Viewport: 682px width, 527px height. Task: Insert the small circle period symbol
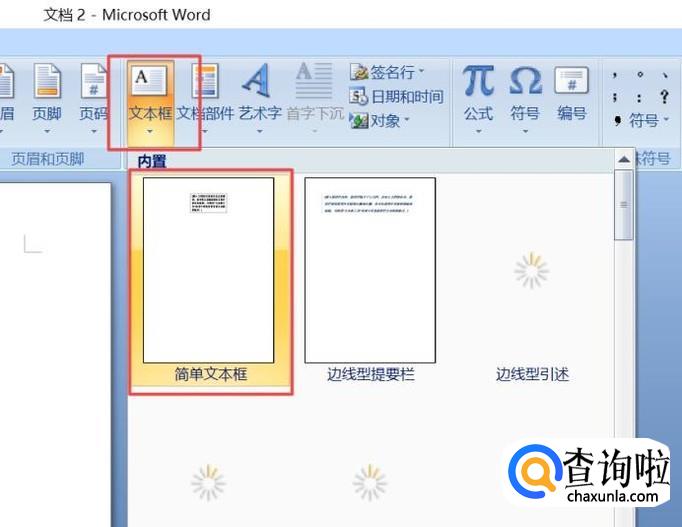tap(640, 75)
